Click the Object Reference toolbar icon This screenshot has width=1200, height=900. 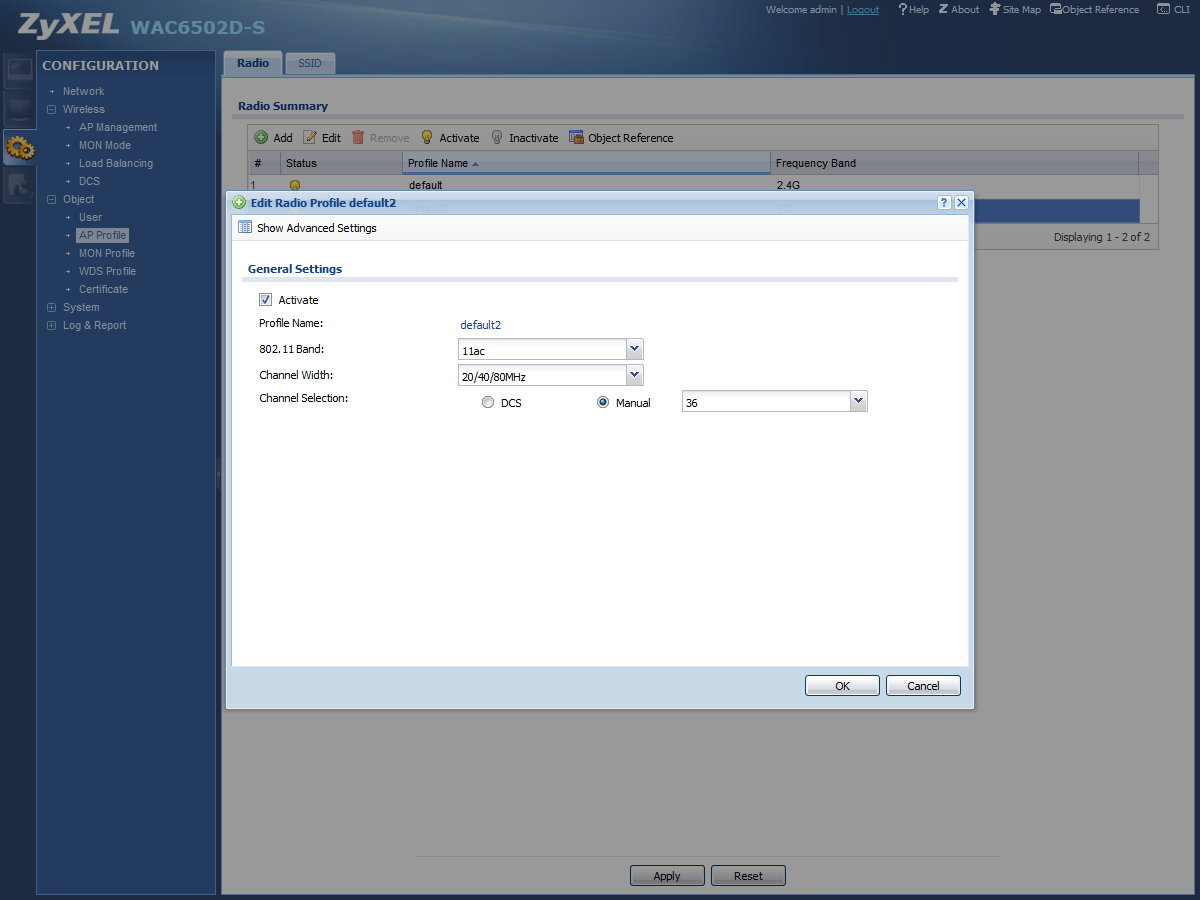click(x=576, y=137)
